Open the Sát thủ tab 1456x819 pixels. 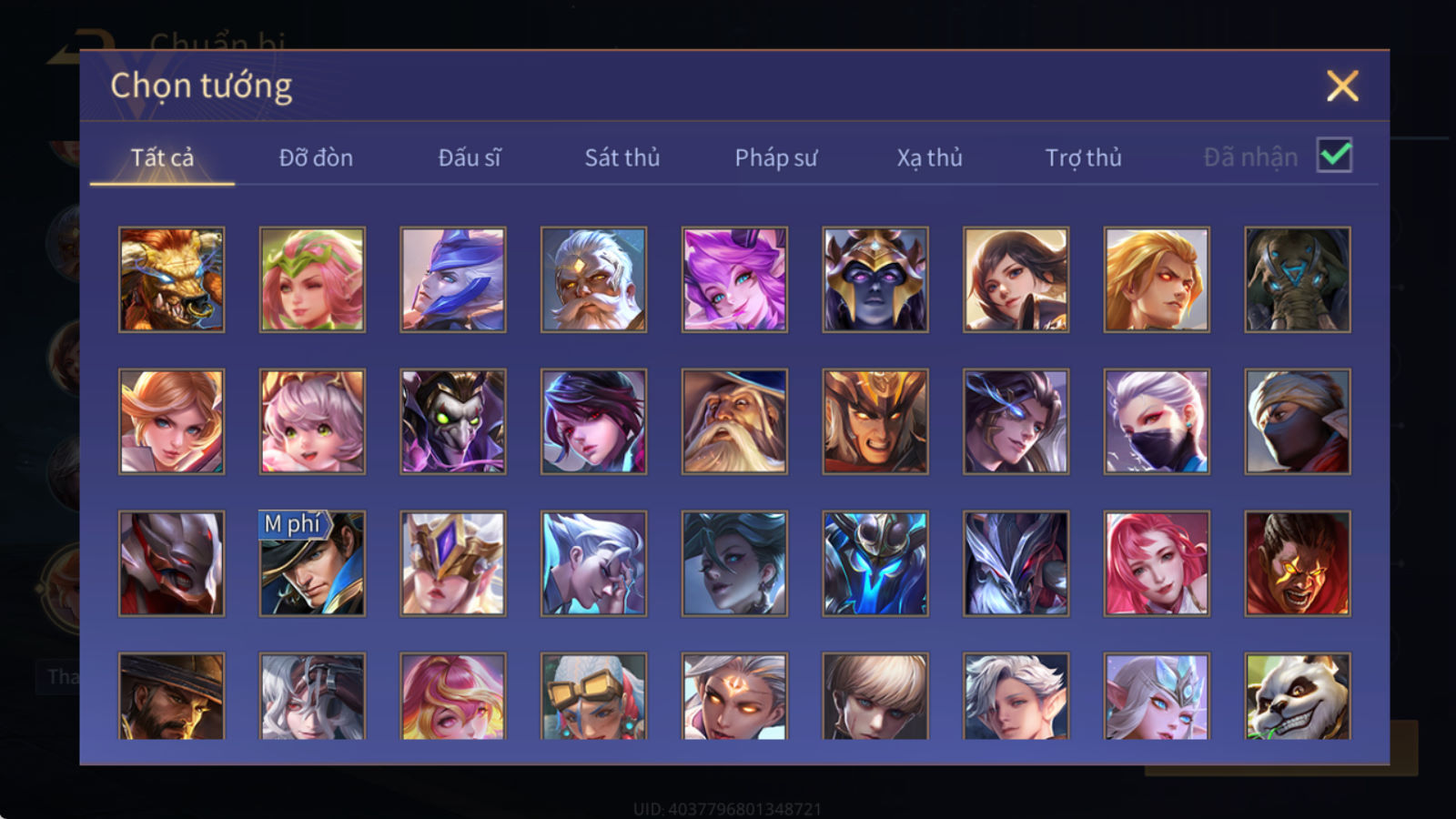click(x=622, y=157)
